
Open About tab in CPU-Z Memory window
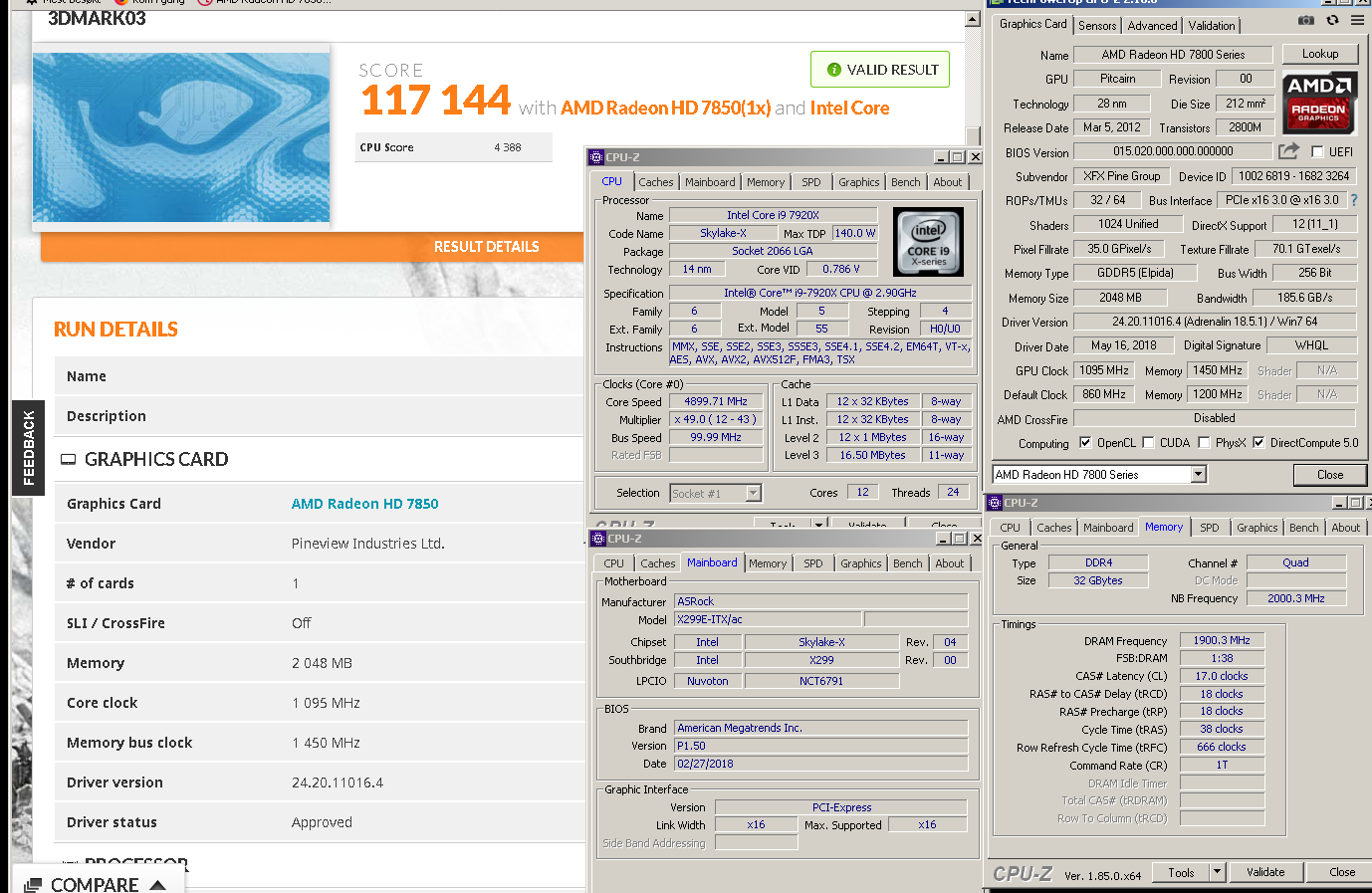pos(1346,528)
